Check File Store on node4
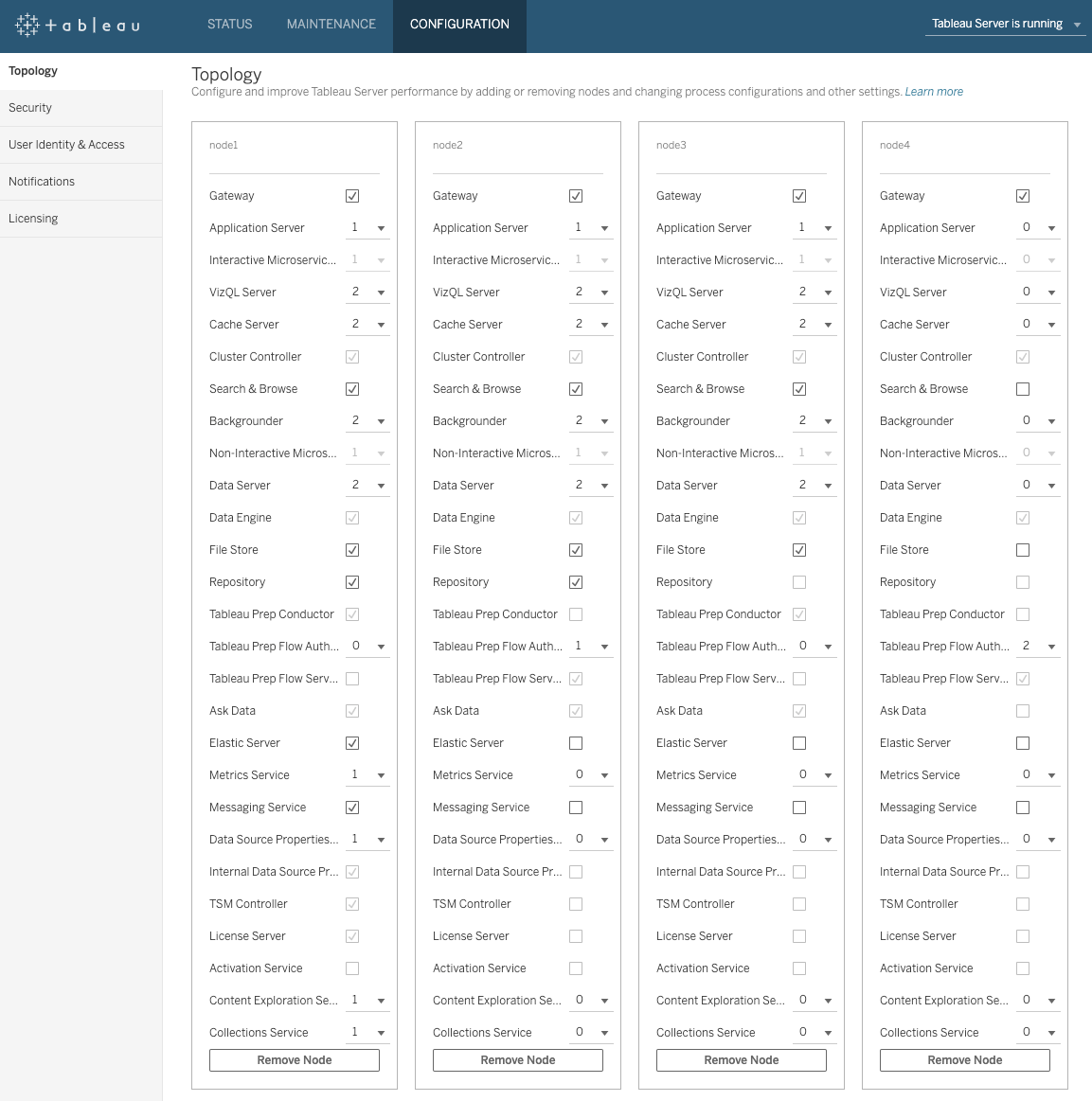Screen dimensions: 1092x1101 [x=1023, y=550]
